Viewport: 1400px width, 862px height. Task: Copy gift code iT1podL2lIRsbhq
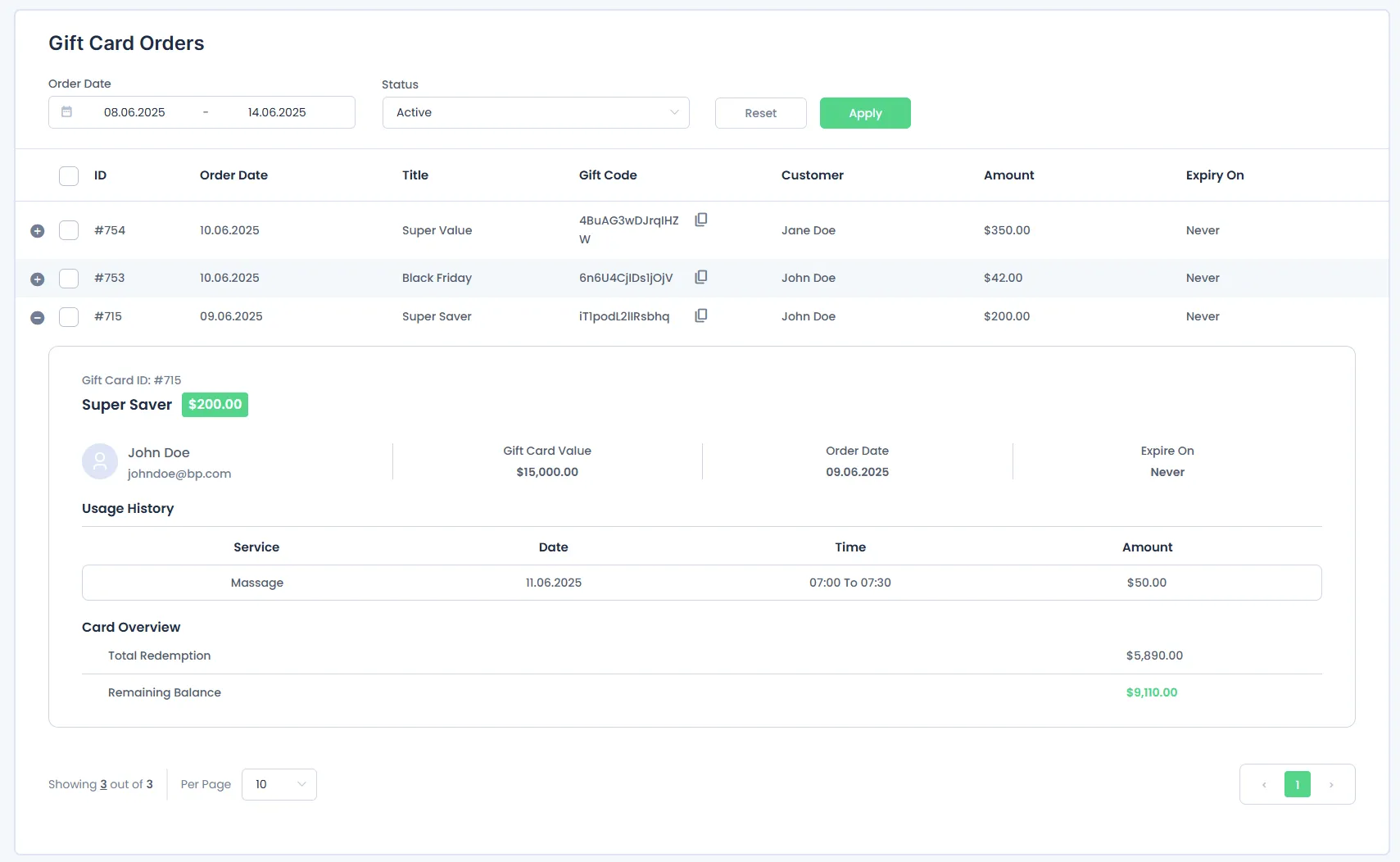(x=701, y=315)
